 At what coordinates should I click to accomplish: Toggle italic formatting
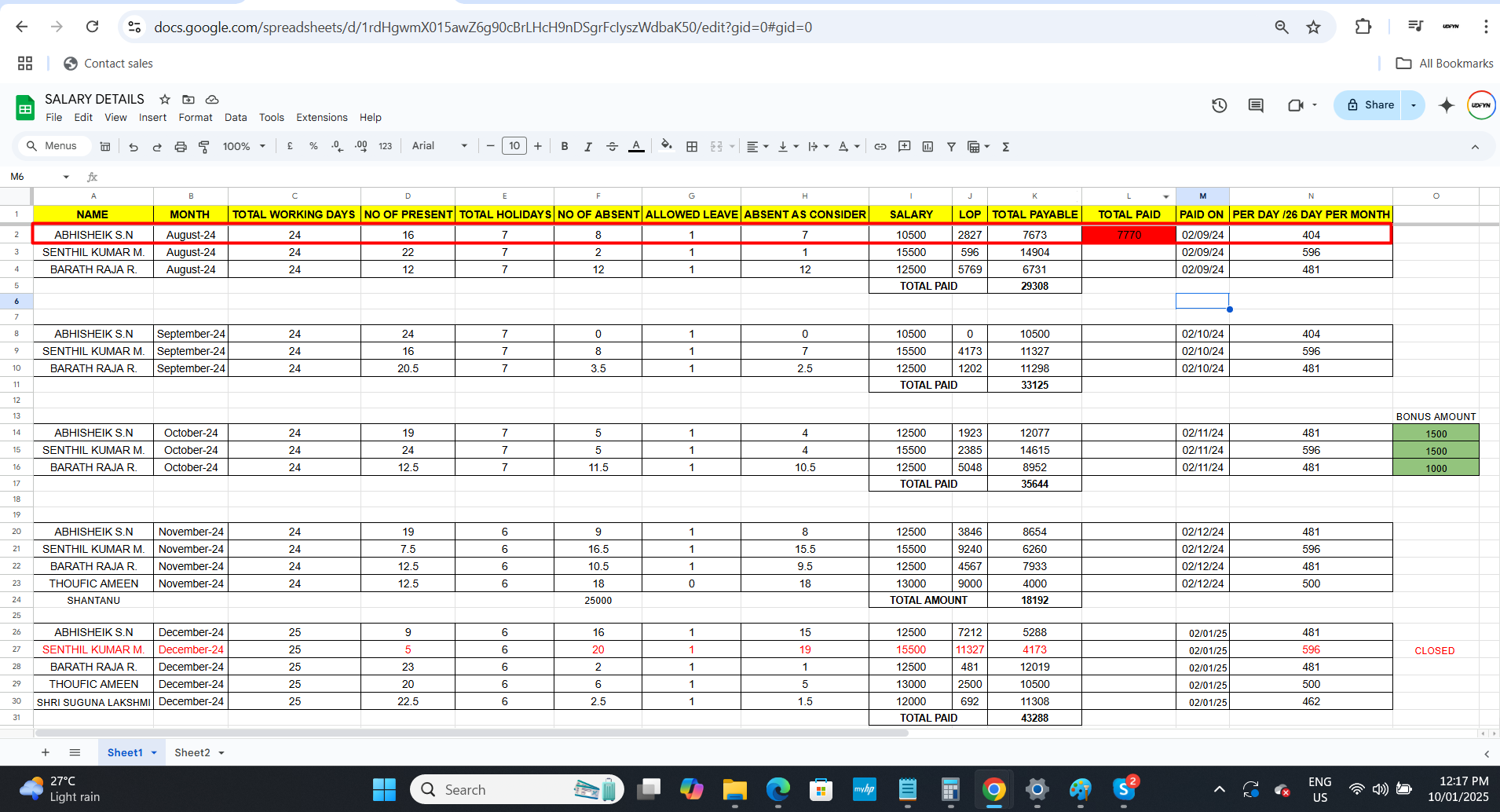click(x=587, y=146)
